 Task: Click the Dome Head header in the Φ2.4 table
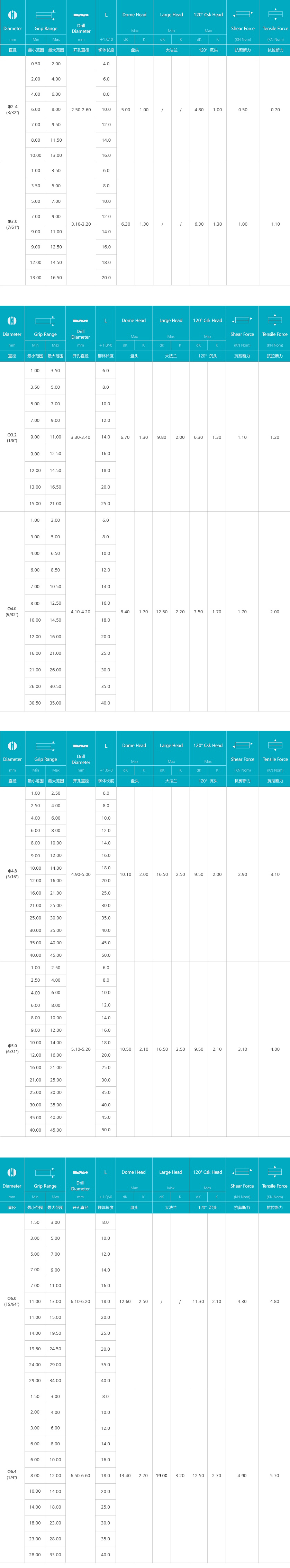point(135,15)
